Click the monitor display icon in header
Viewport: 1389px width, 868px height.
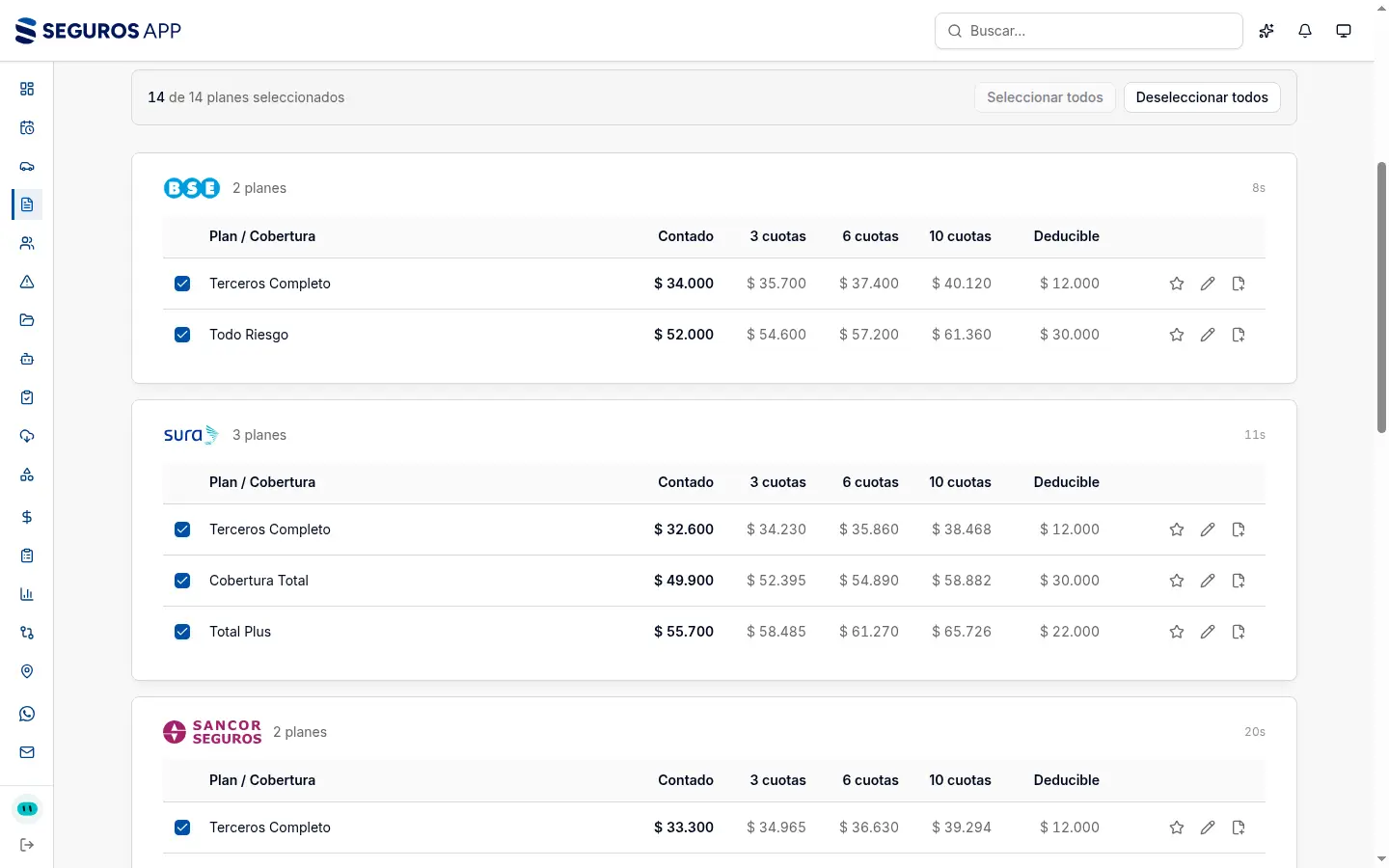click(1344, 31)
